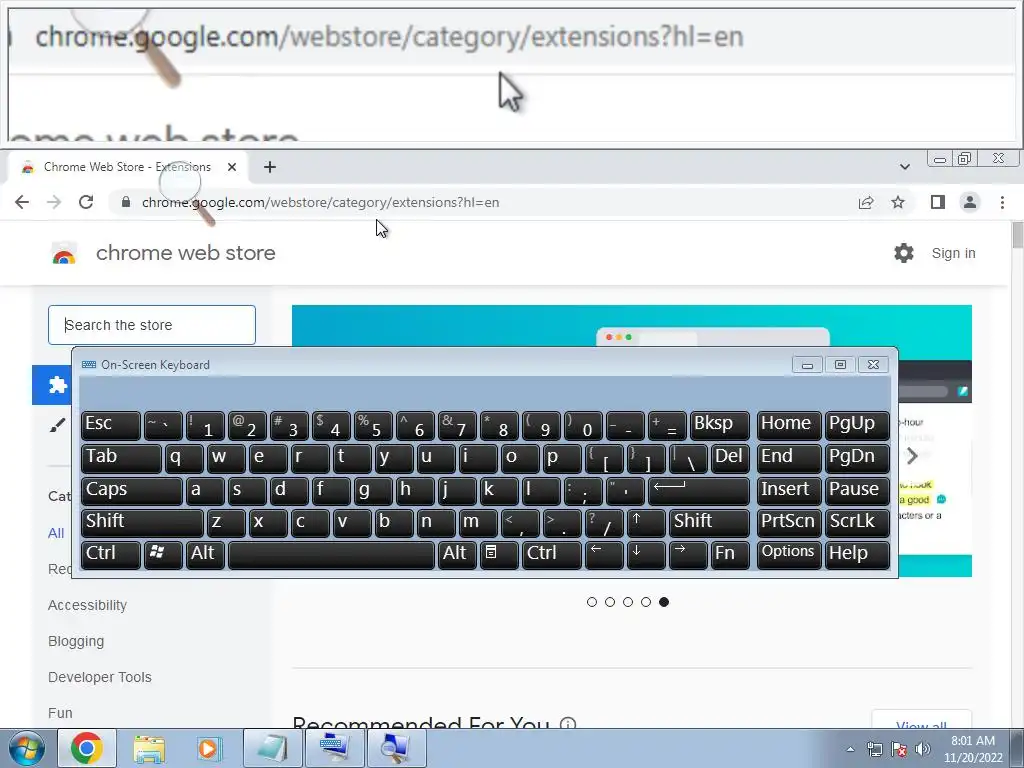Click the Sign in link
The height and width of the screenshot is (768, 1024).
(x=953, y=253)
